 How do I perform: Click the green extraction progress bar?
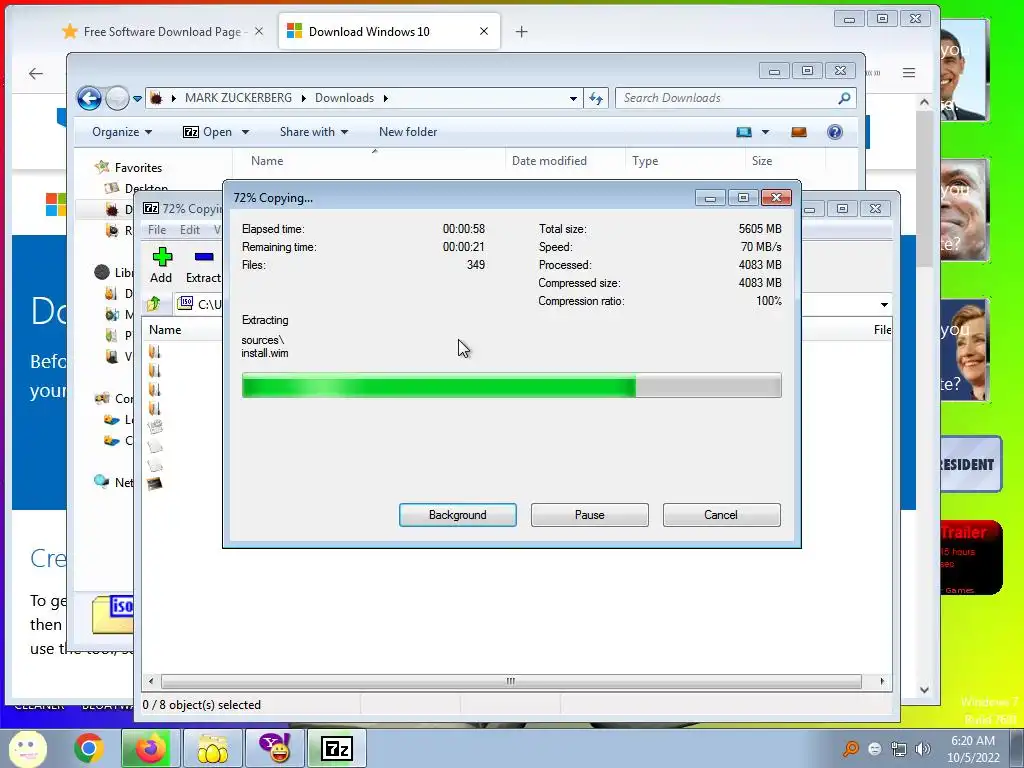pos(511,385)
